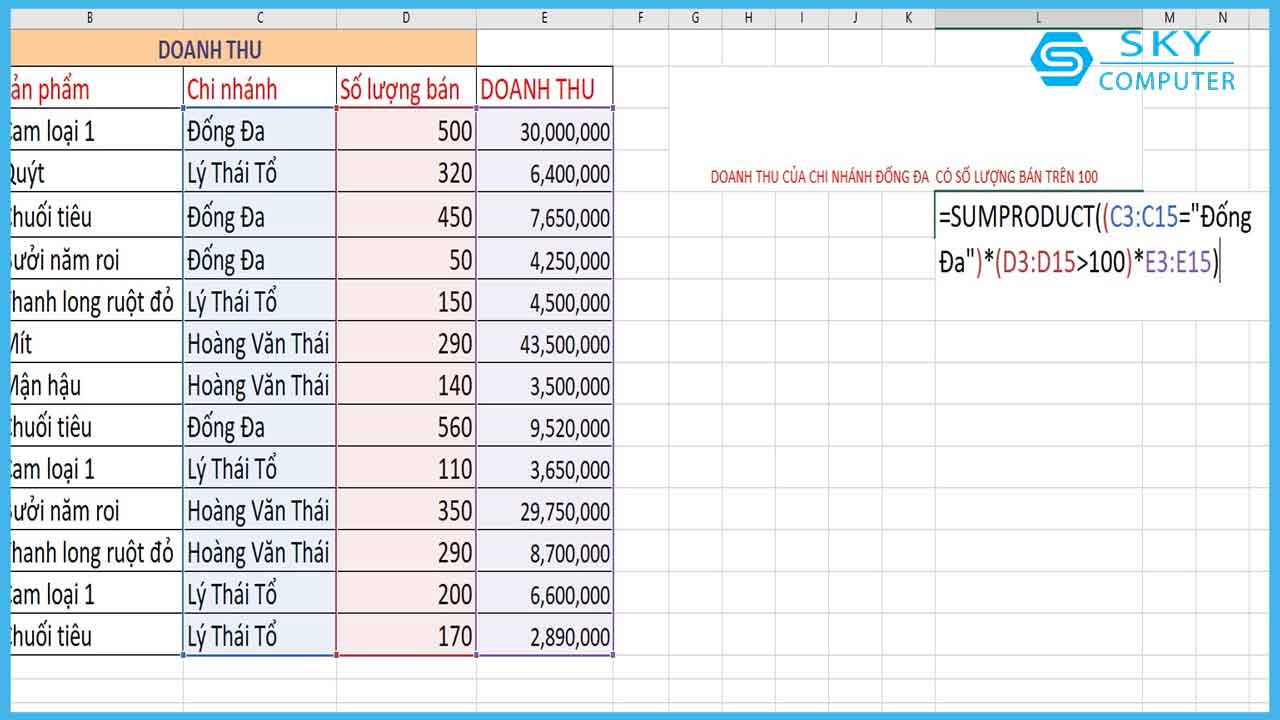The height and width of the screenshot is (720, 1280).
Task: Select cell with quantity 500
Action: [x=406, y=130]
